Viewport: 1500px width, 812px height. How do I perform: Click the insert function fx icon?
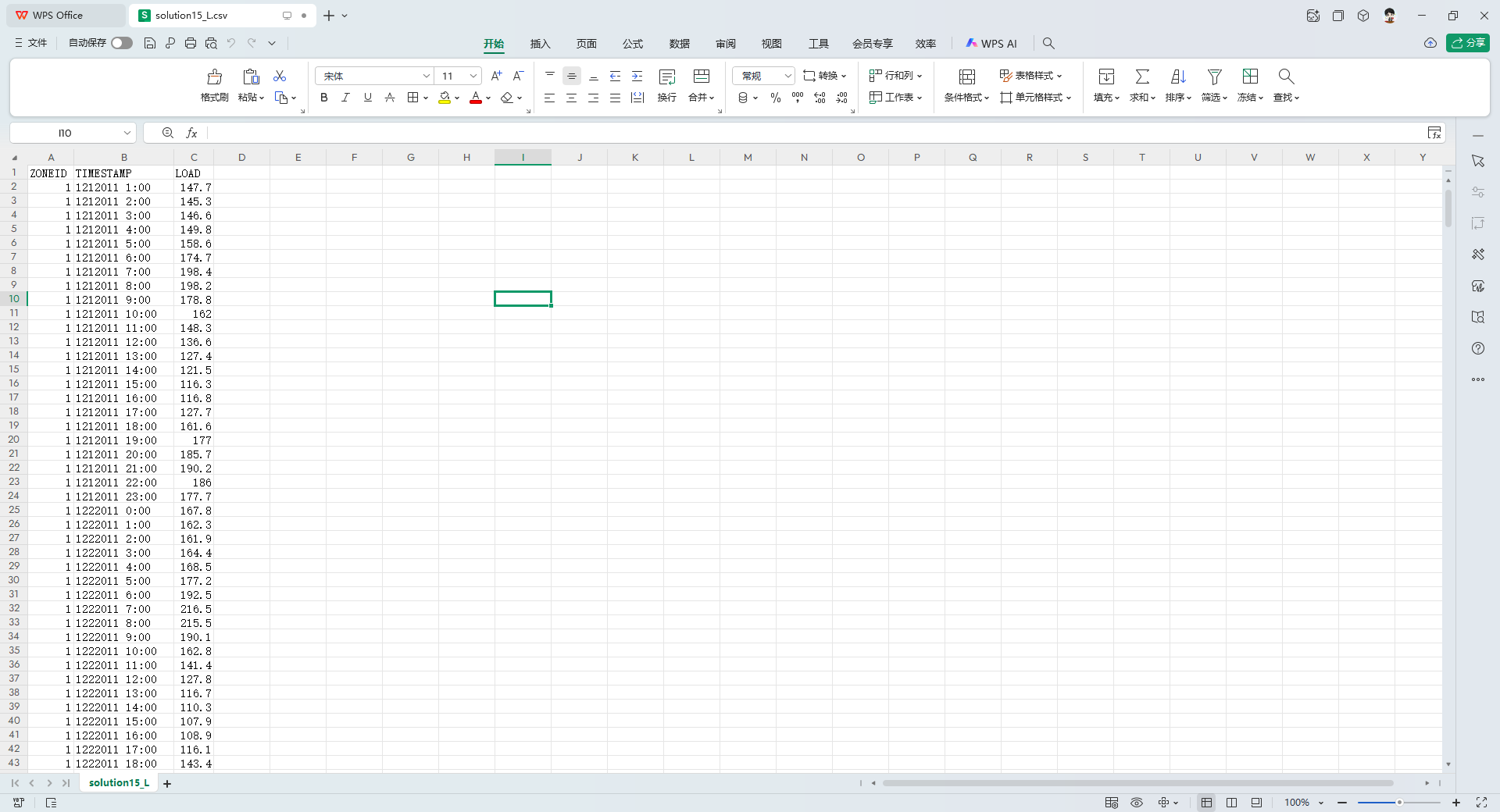[x=191, y=133]
